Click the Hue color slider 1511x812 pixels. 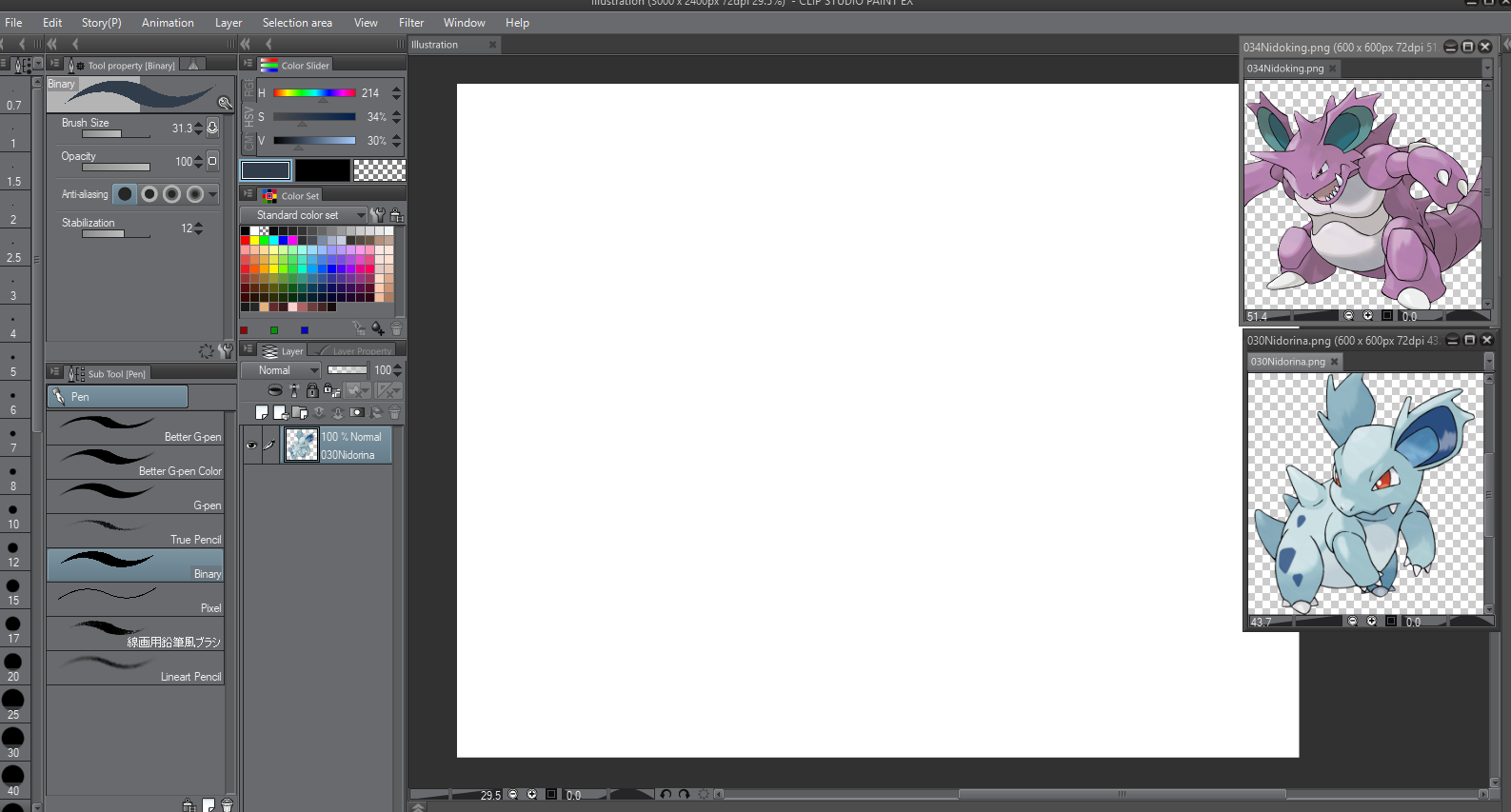(x=314, y=93)
